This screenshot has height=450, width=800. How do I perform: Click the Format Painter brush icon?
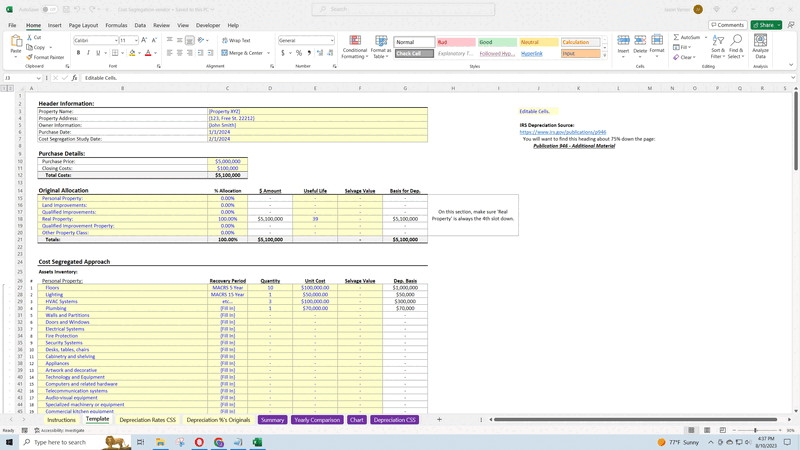29,57
